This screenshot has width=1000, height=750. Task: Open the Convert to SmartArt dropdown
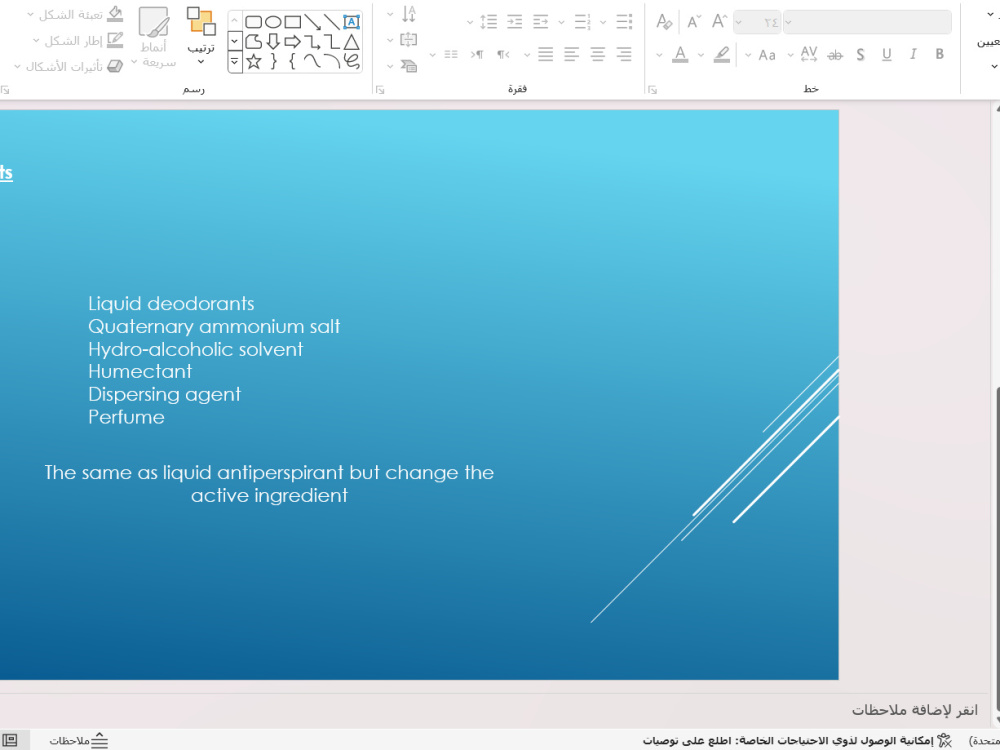[403, 65]
